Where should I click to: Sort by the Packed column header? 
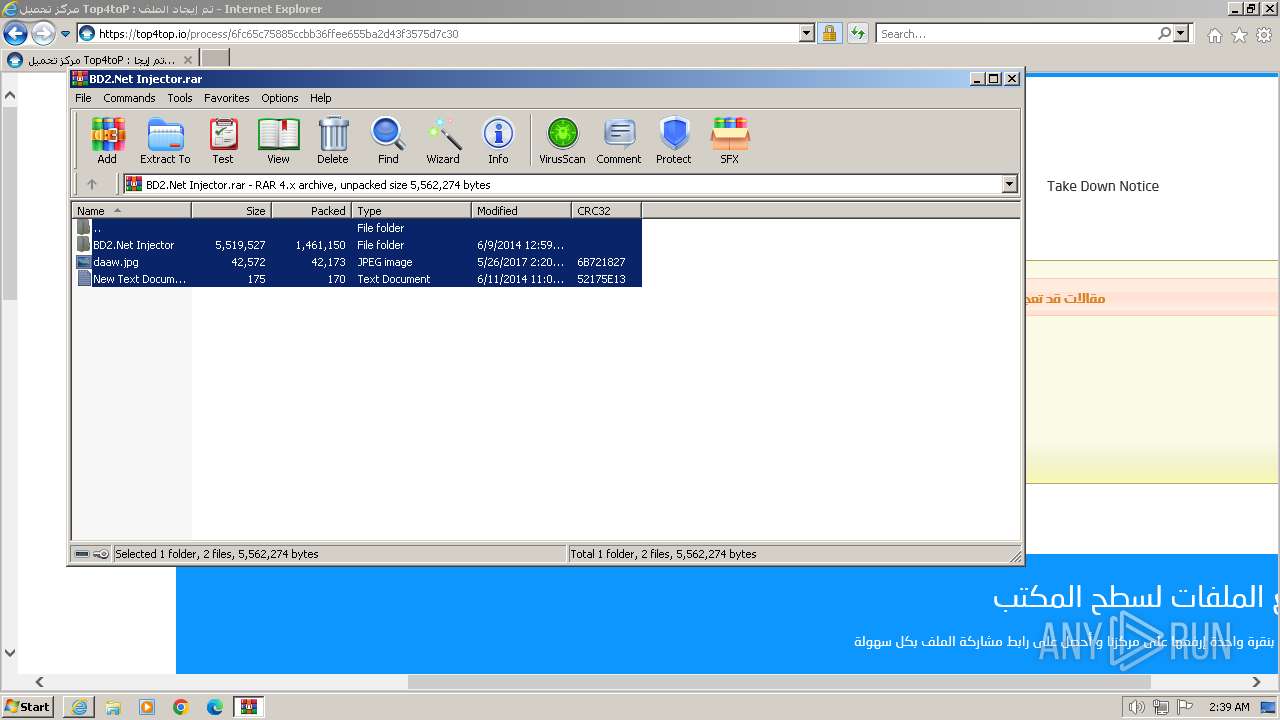312,211
